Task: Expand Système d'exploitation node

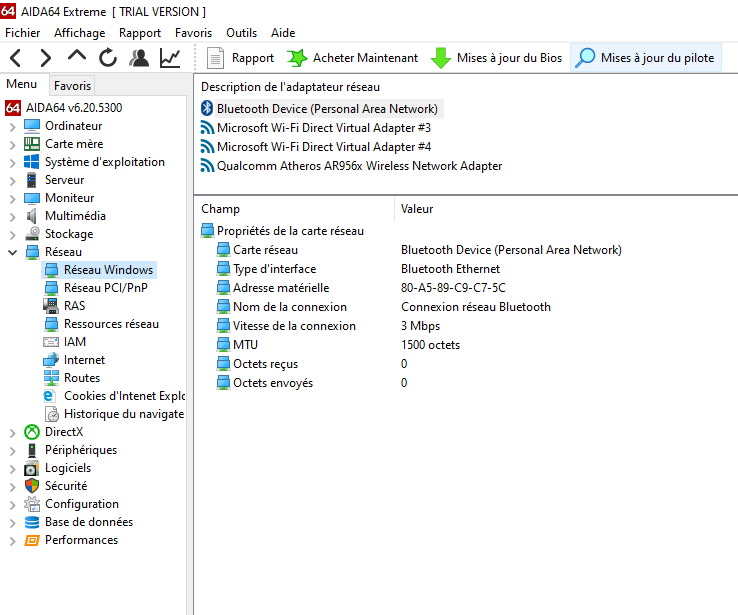Action: [x=13, y=163]
